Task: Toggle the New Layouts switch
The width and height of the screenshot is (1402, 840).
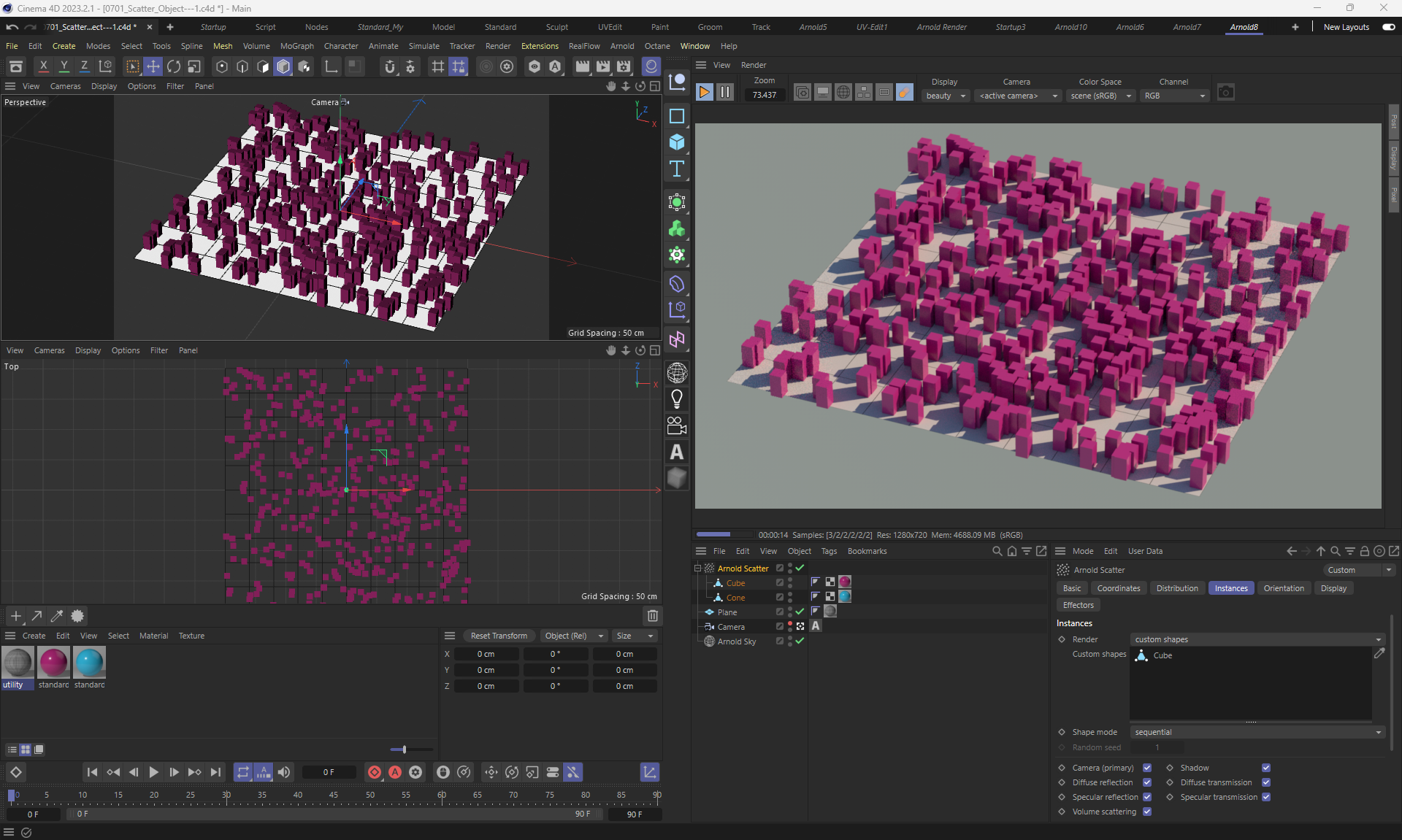Action: tap(1388, 27)
